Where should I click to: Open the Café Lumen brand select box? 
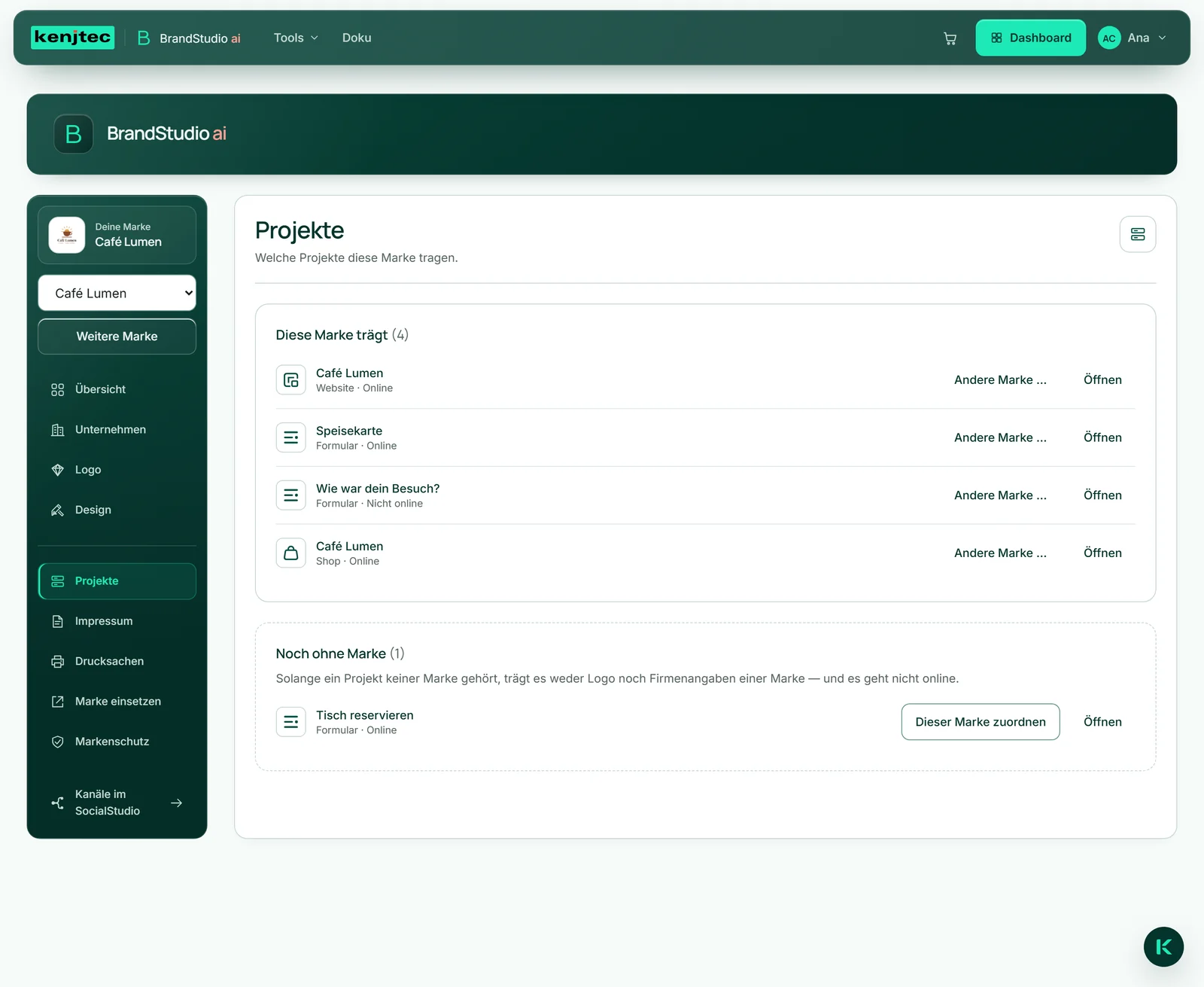[x=117, y=293]
